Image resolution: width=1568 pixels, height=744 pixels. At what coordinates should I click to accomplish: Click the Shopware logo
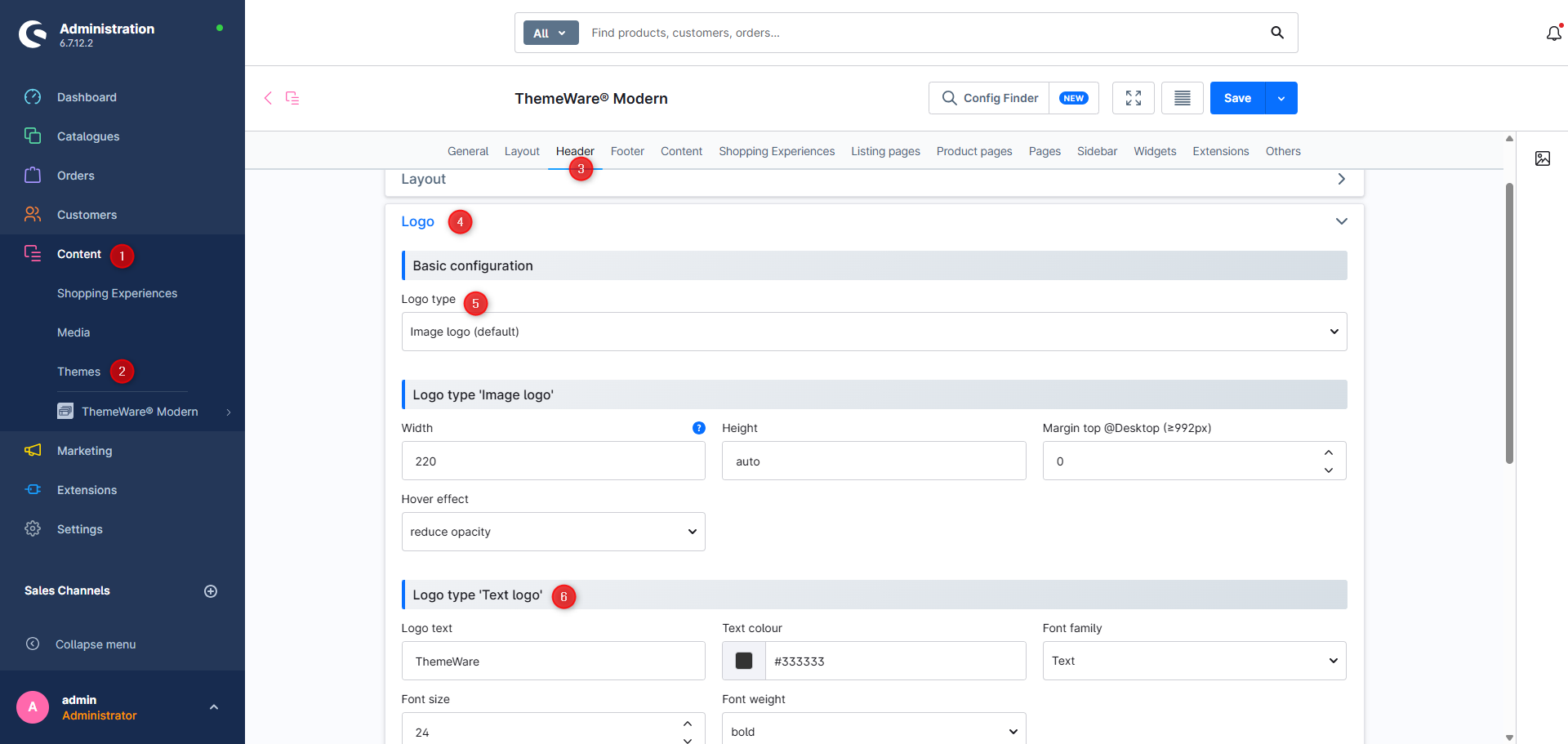(33, 34)
